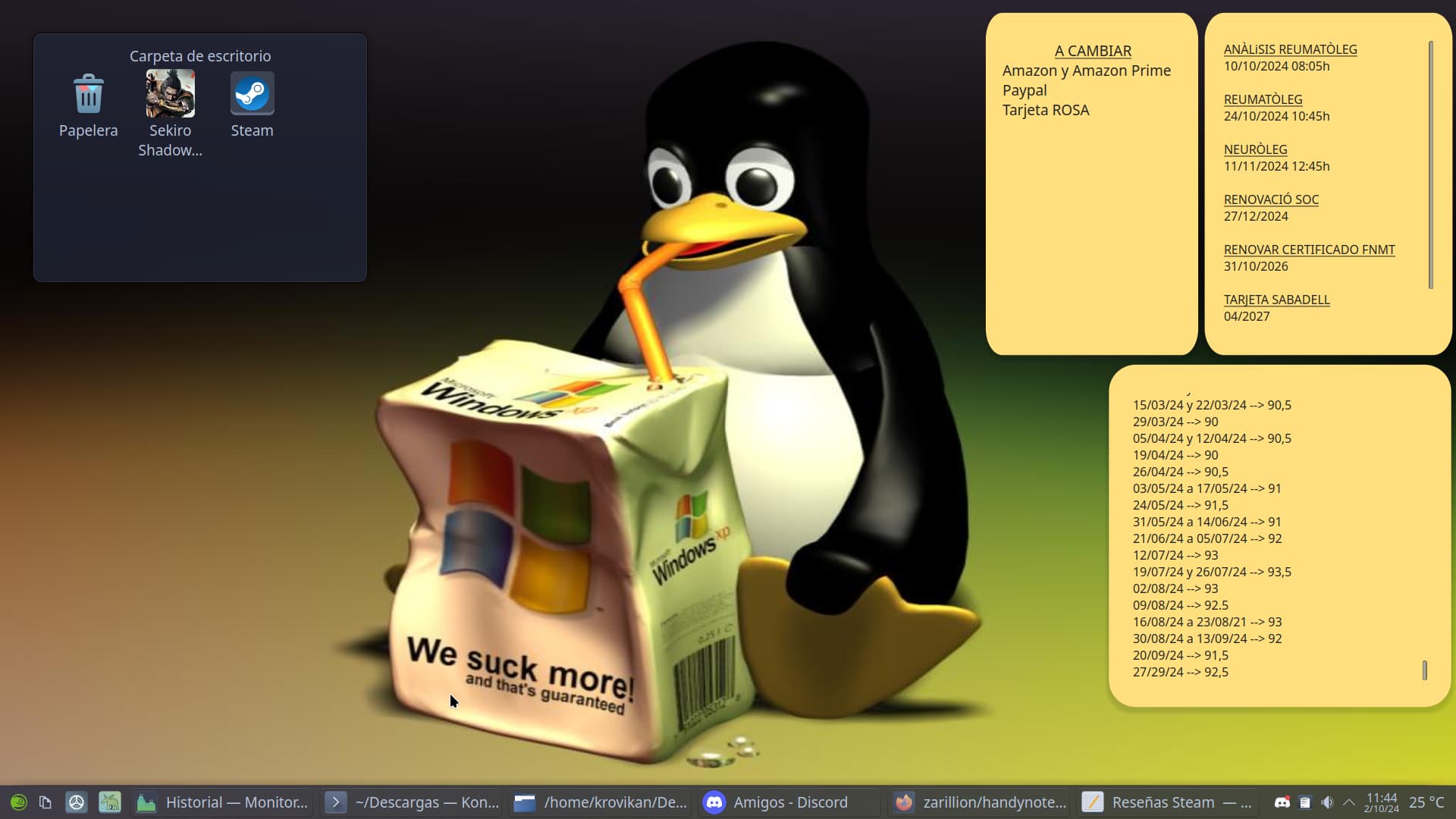Click the 'RENOVACIÓ SOC' heading
1456x819 pixels.
1271,199
